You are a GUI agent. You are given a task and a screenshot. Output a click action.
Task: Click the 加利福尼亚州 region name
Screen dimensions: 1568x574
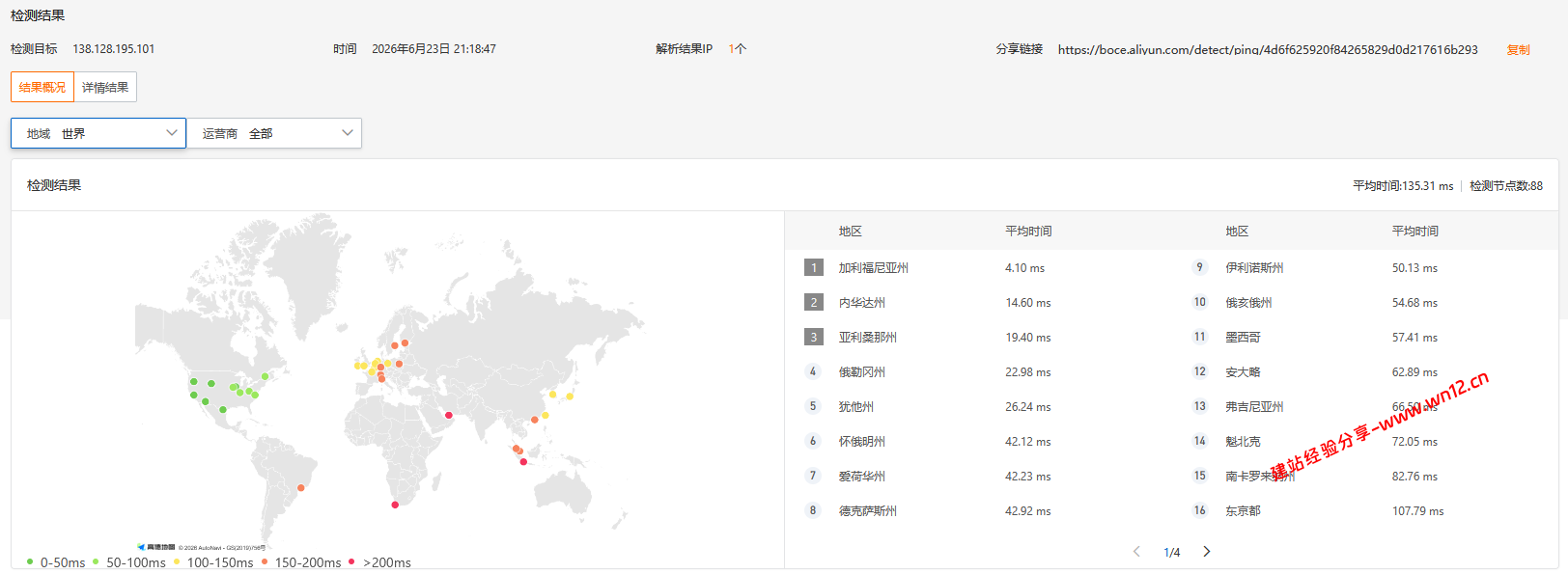[x=874, y=268]
